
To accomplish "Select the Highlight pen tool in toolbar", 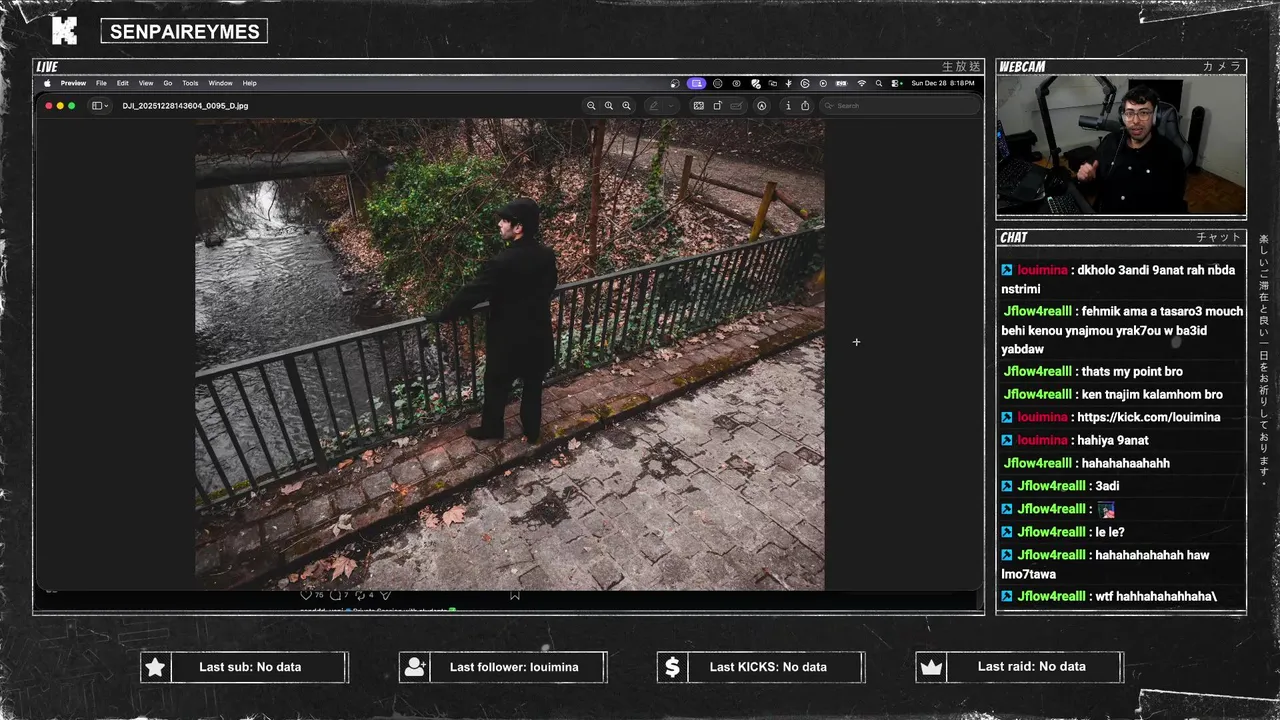I will (653, 105).
